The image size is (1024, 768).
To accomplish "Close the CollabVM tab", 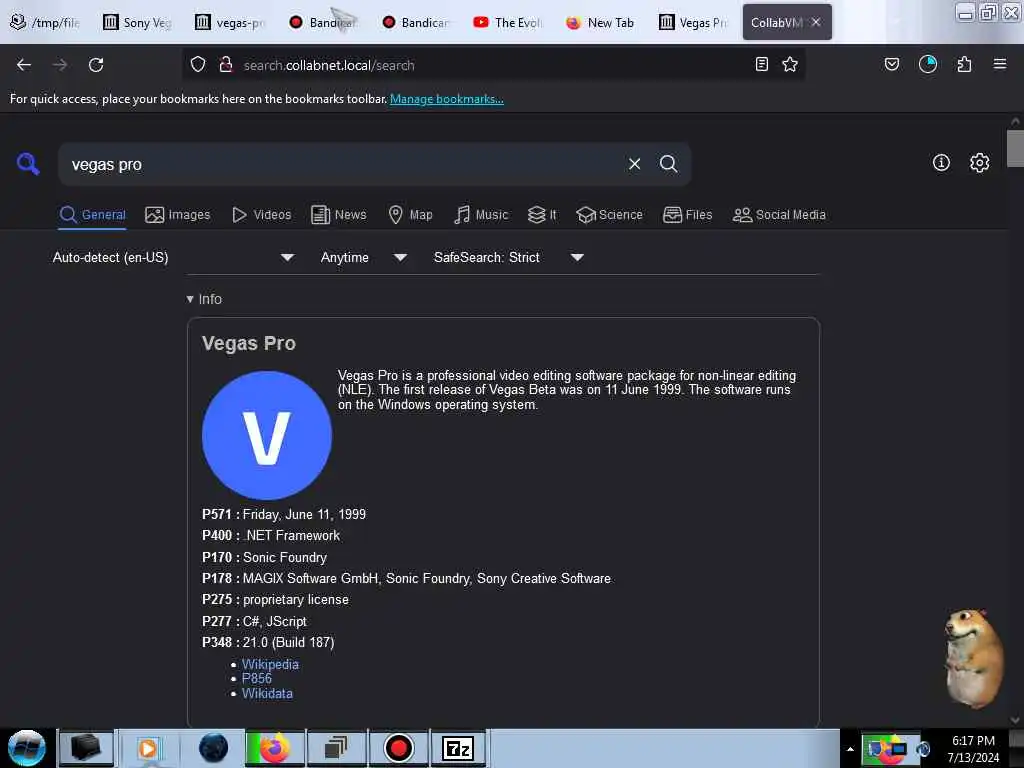I will [816, 22].
